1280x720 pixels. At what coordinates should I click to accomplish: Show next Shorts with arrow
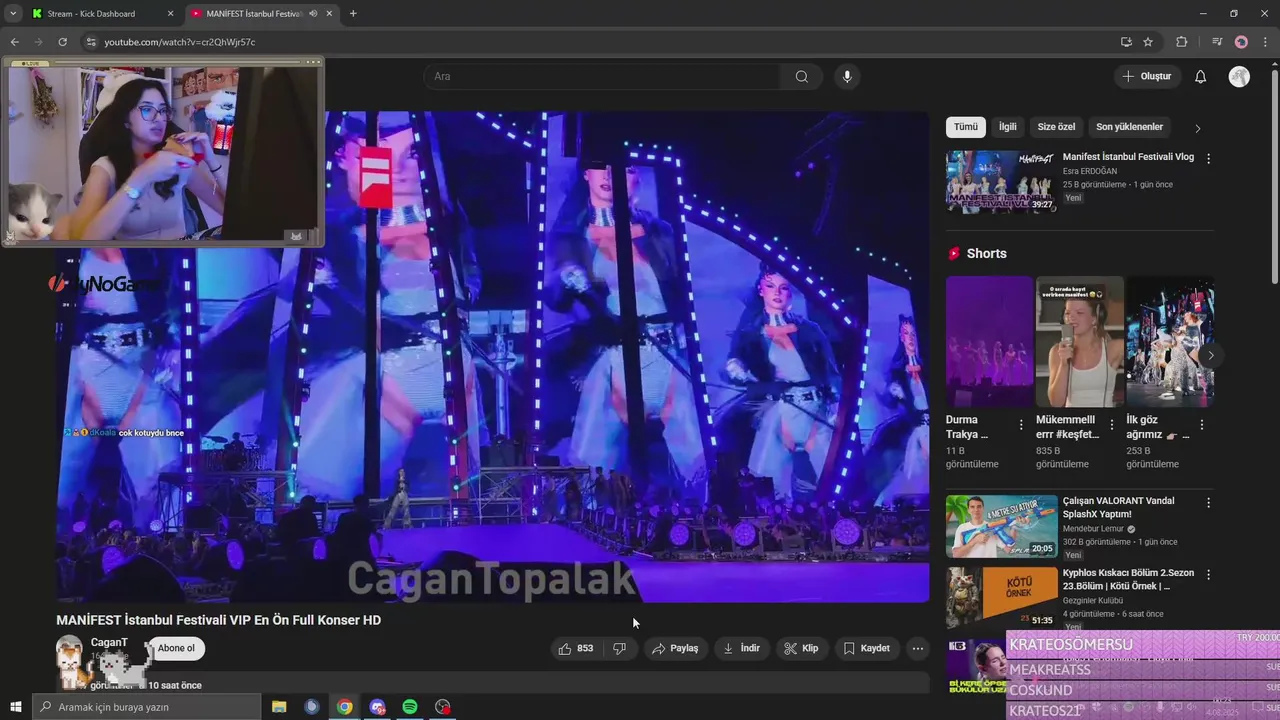tap(1210, 355)
